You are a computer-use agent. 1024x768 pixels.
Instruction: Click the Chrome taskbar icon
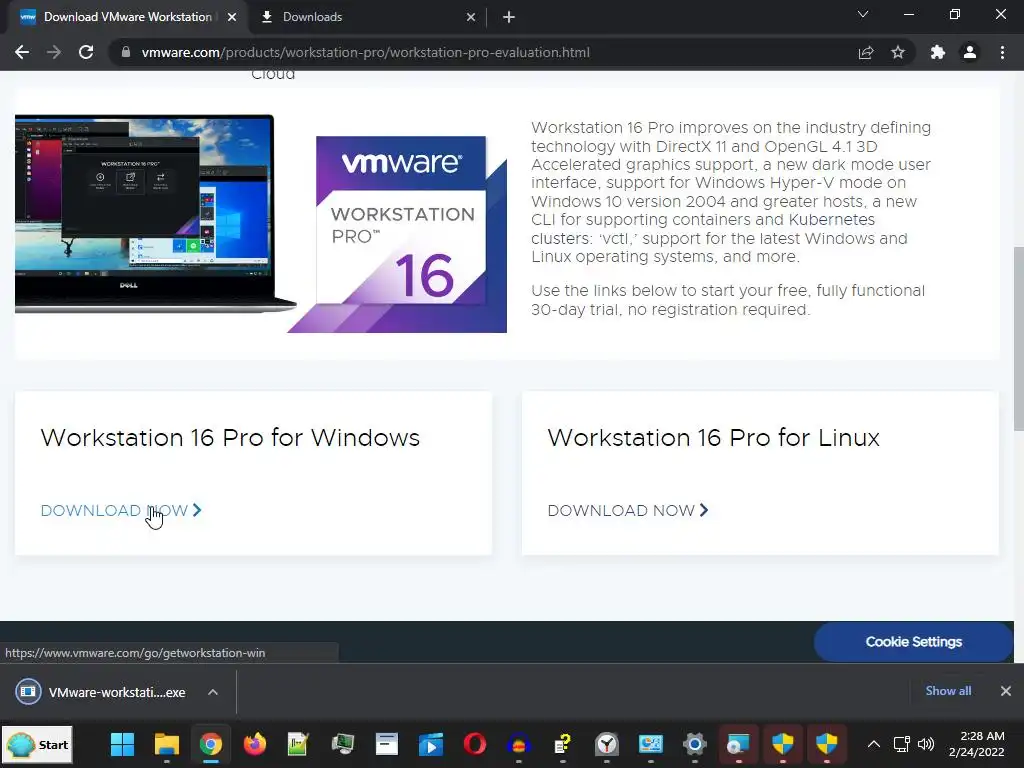(x=210, y=744)
